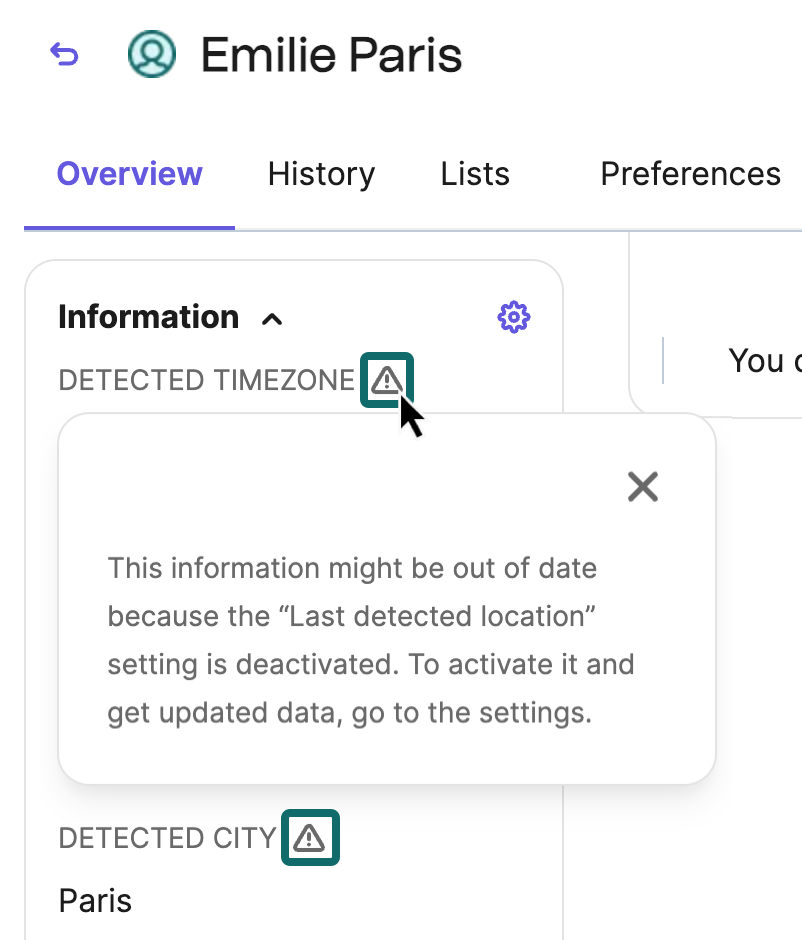This screenshot has height=940, width=802.
Task: Click the Detected City label
Action: (167, 838)
